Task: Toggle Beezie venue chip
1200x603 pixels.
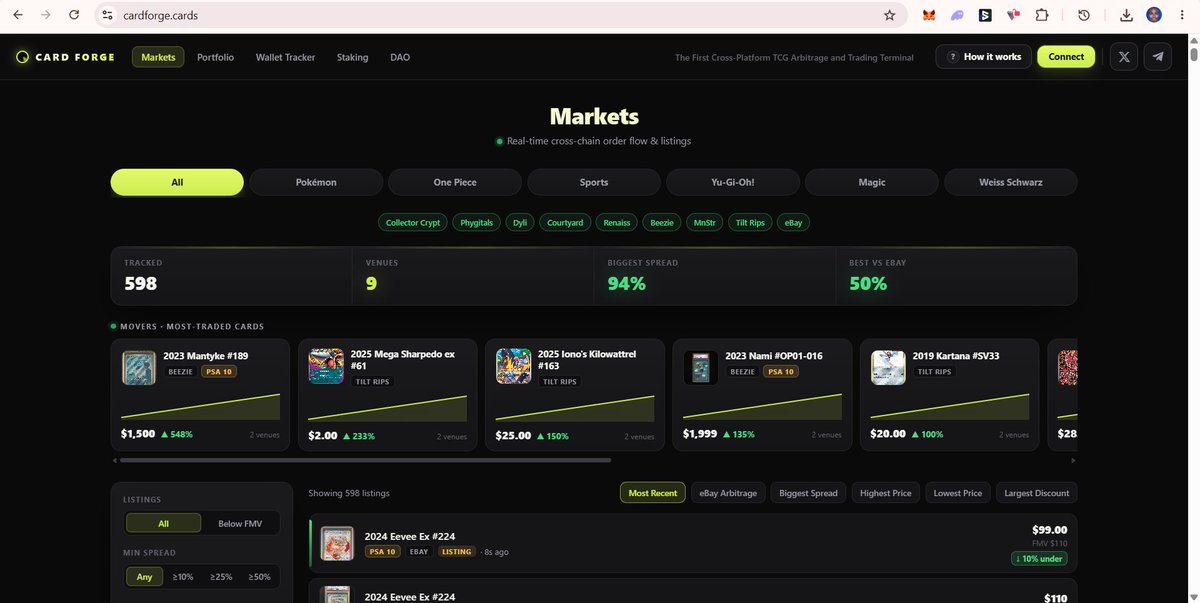Action: pos(662,223)
